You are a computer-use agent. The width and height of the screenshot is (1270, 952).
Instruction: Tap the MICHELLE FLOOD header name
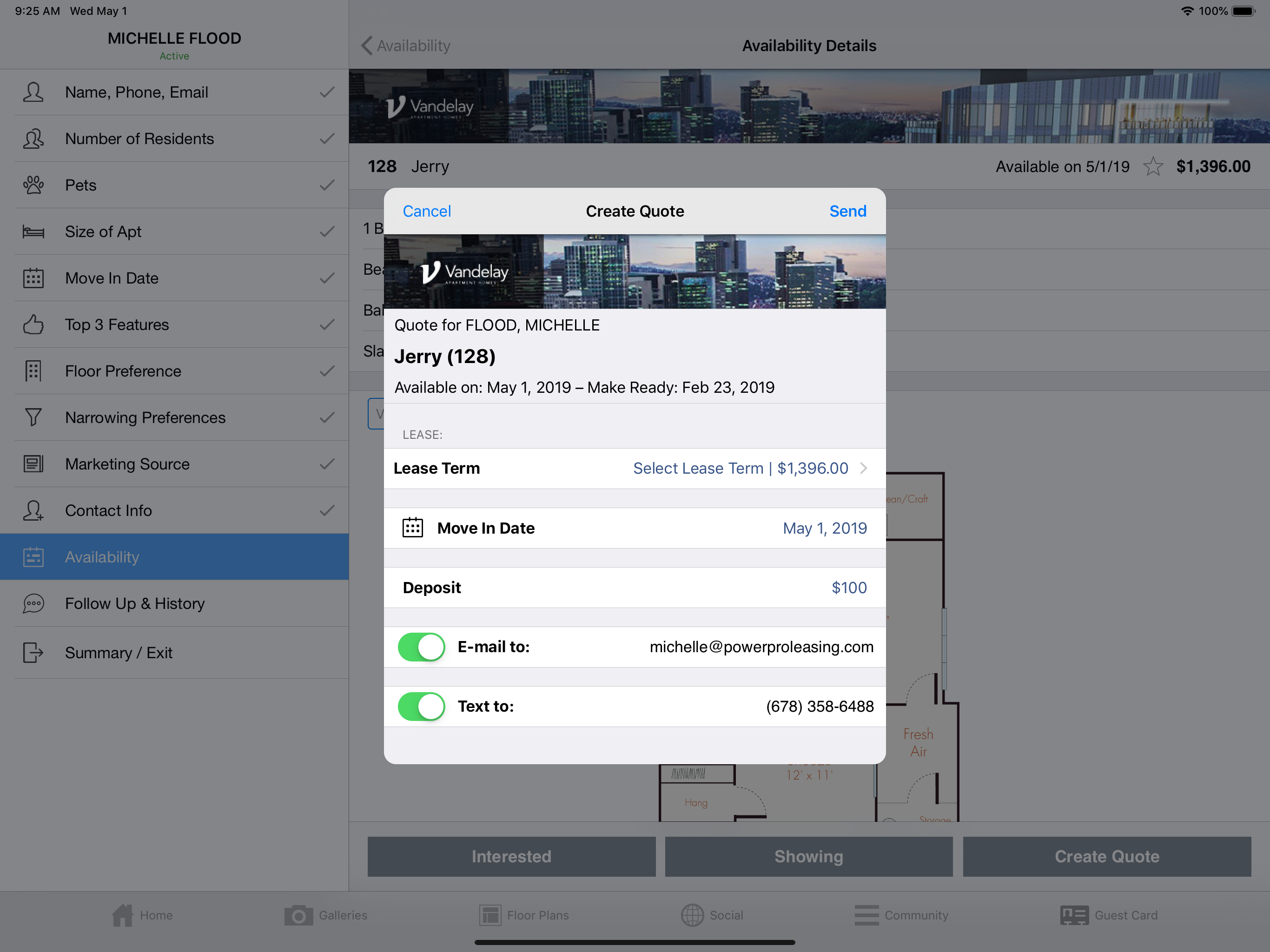pos(174,39)
